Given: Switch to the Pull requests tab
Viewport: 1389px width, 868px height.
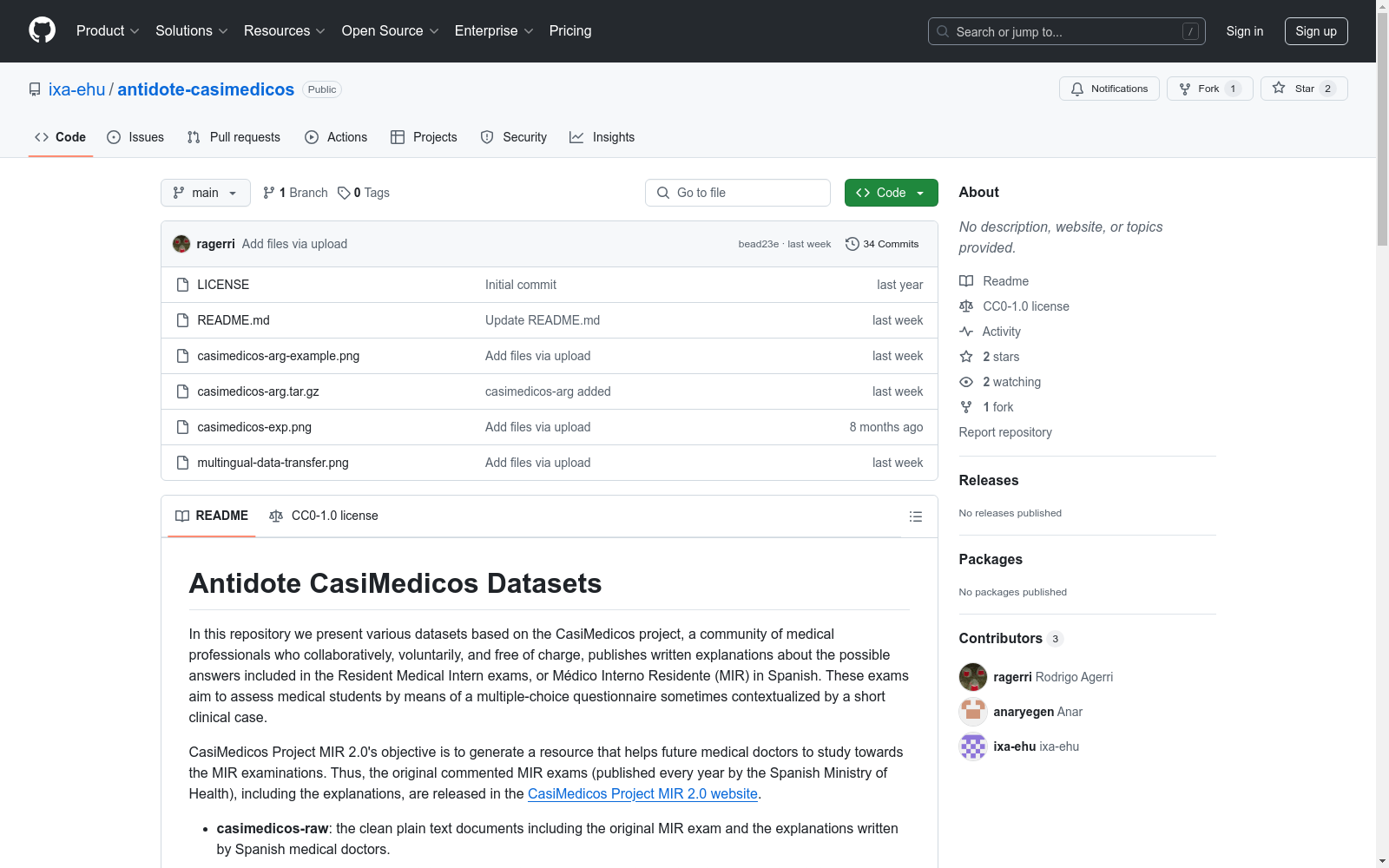Looking at the screenshot, I should (234, 137).
